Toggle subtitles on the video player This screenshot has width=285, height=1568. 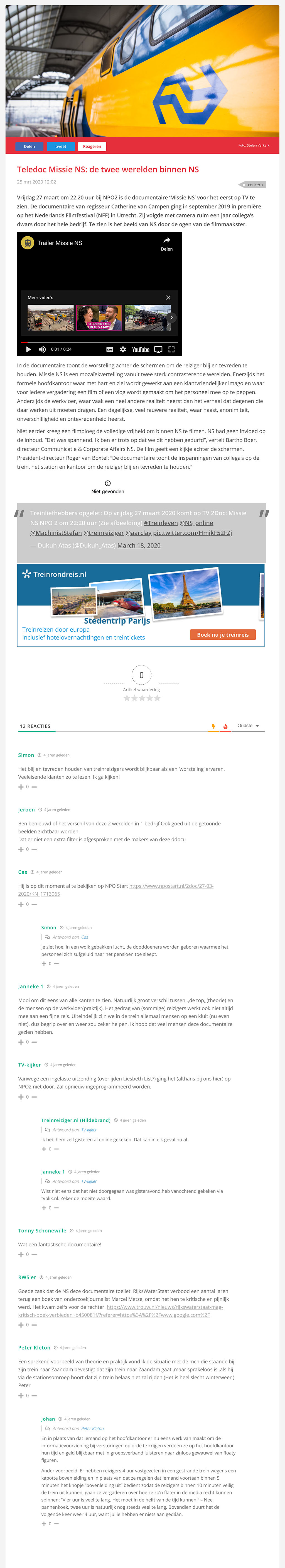tap(109, 349)
